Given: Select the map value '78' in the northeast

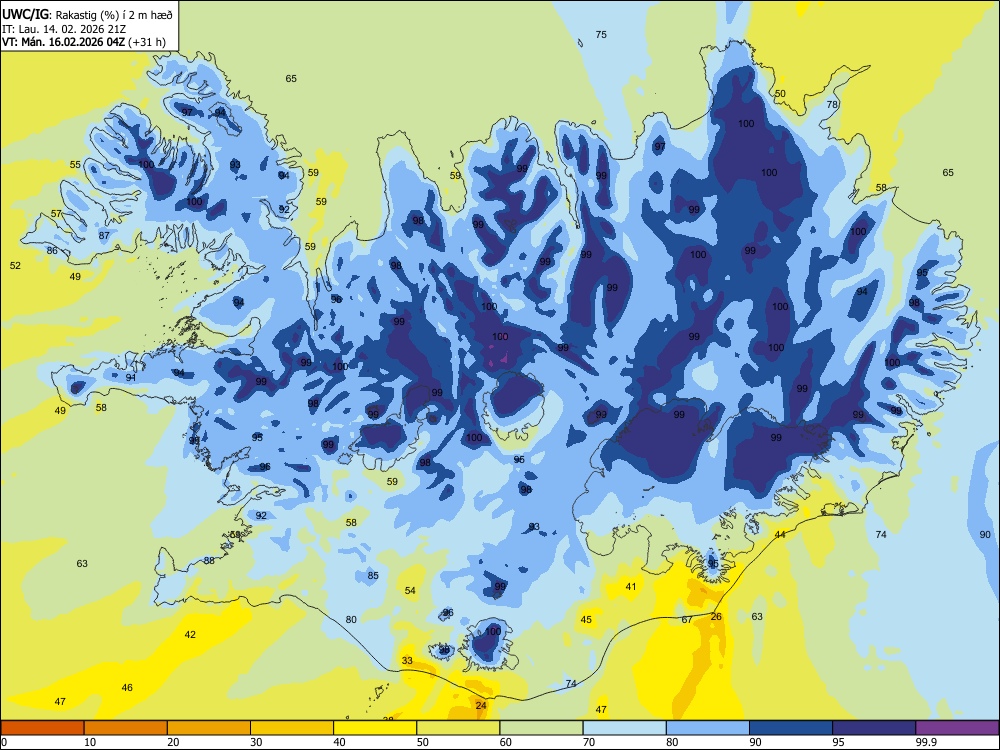Looking at the screenshot, I should coord(832,105).
